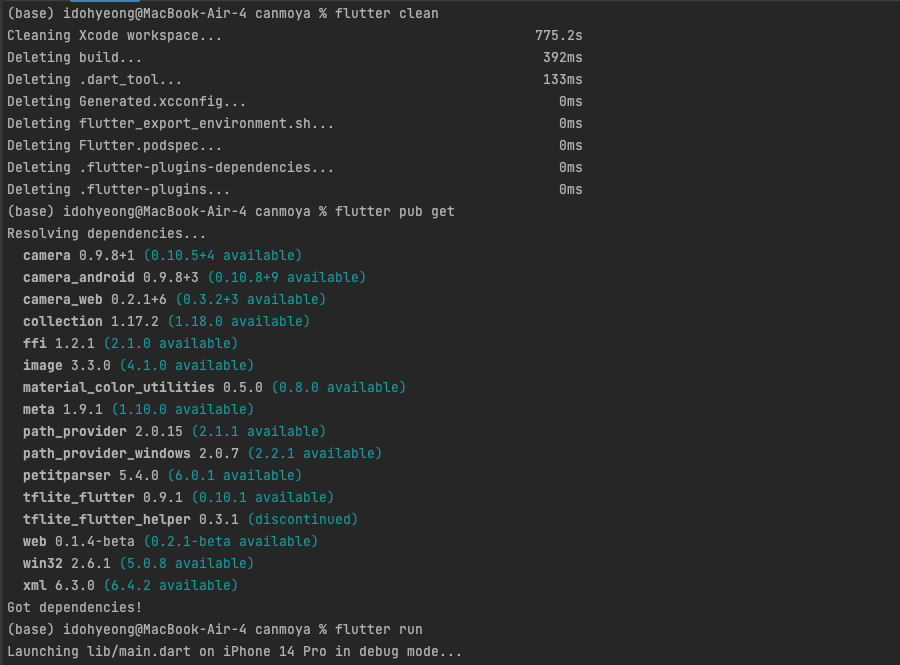Click 'xml' package name
The height and width of the screenshot is (665, 900).
34,585
